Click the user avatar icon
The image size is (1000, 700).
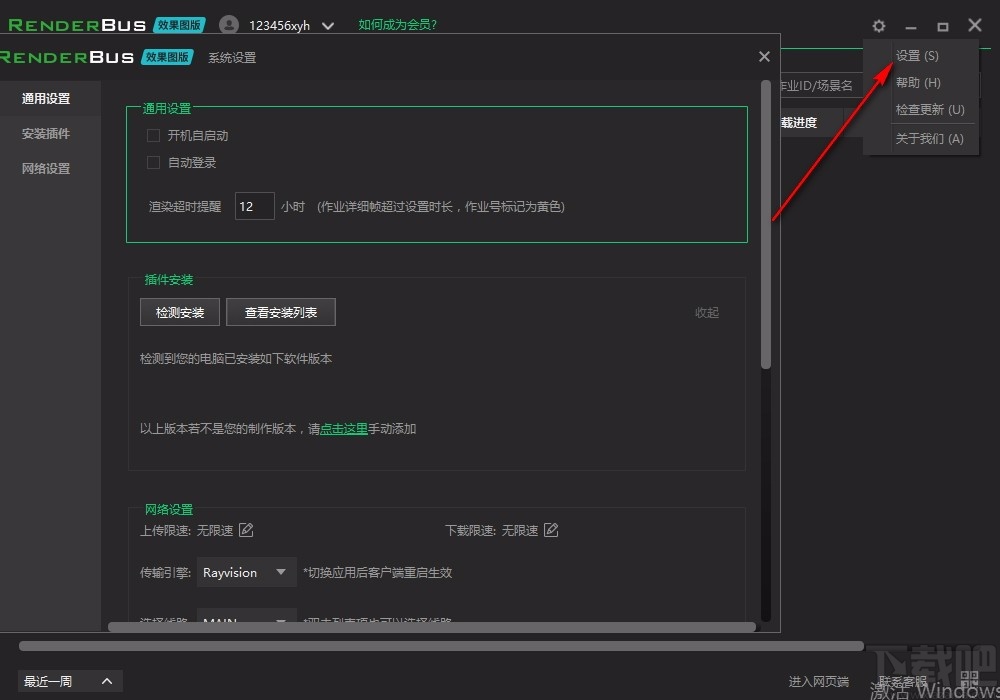coord(228,25)
